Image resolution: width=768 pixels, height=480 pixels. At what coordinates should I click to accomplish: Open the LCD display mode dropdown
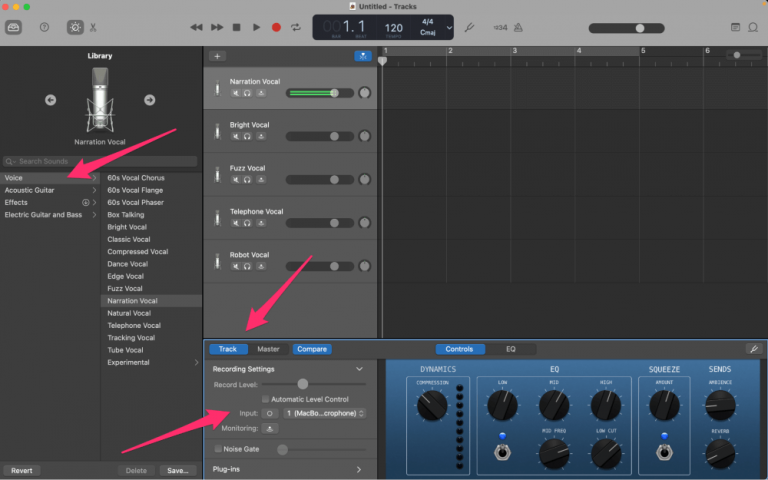point(449,27)
